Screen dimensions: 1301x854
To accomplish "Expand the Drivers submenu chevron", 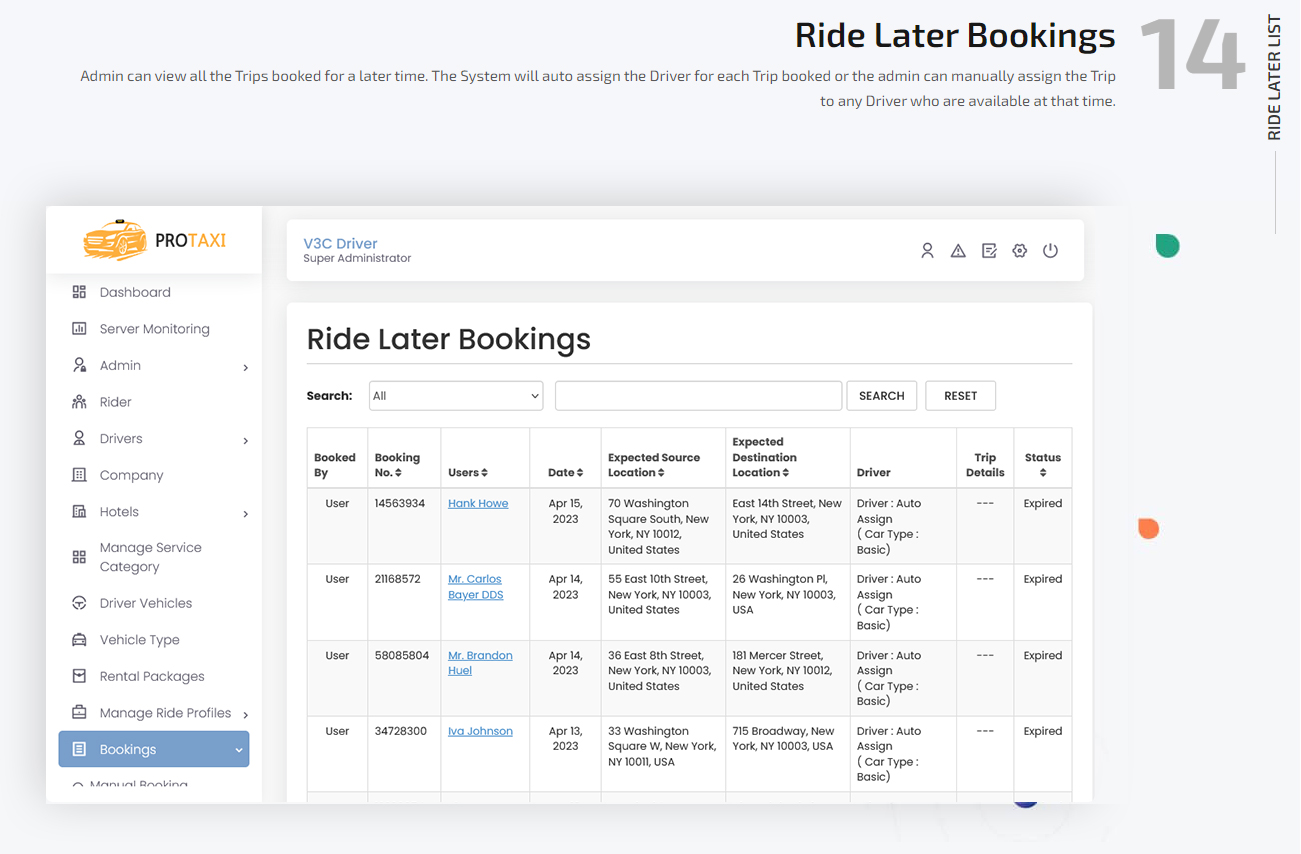I will (246, 441).
